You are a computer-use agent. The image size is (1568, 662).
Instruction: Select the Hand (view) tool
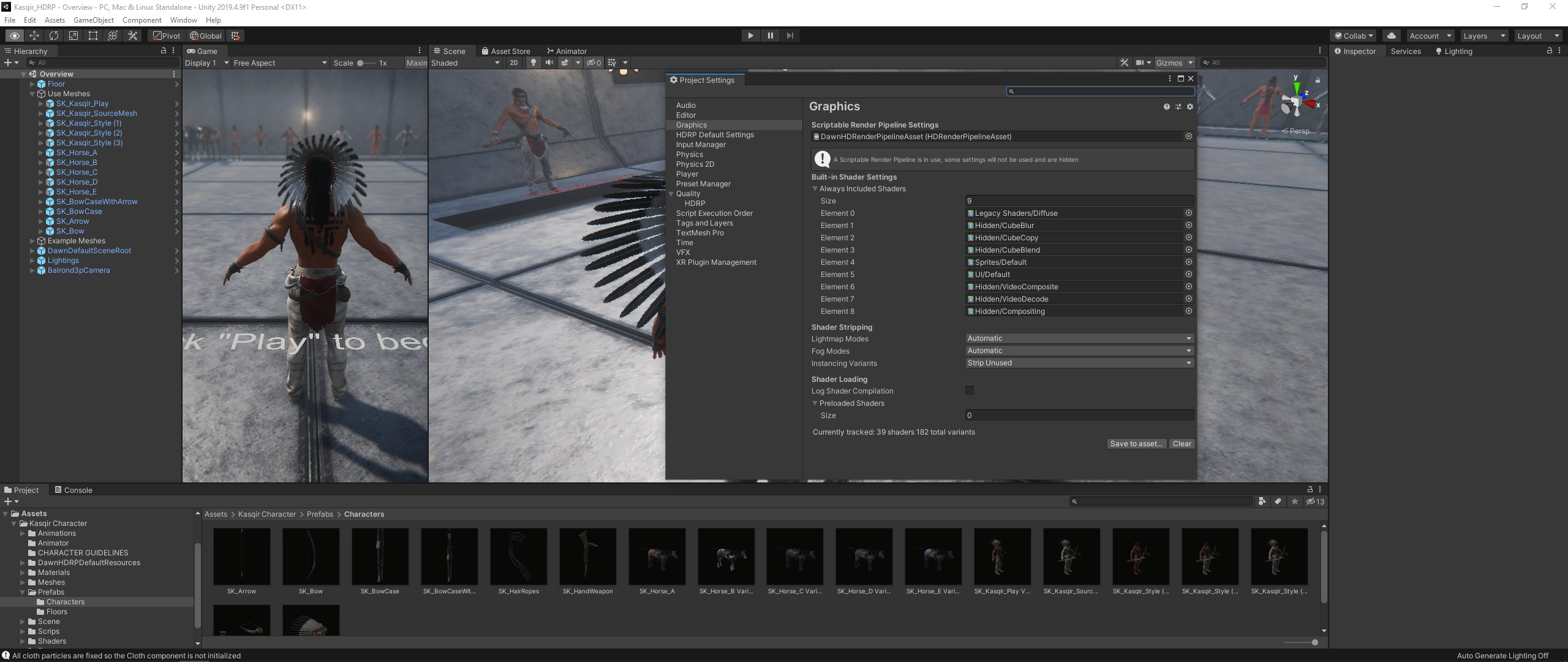(x=15, y=36)
